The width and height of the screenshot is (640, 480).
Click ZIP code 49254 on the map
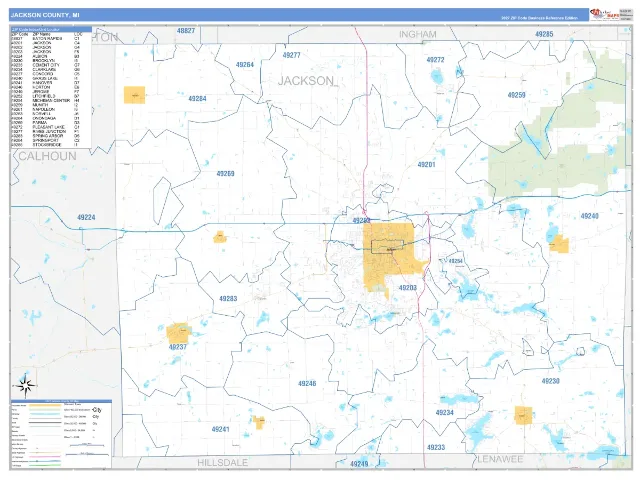pyautogui.click(x=456, y=261)
